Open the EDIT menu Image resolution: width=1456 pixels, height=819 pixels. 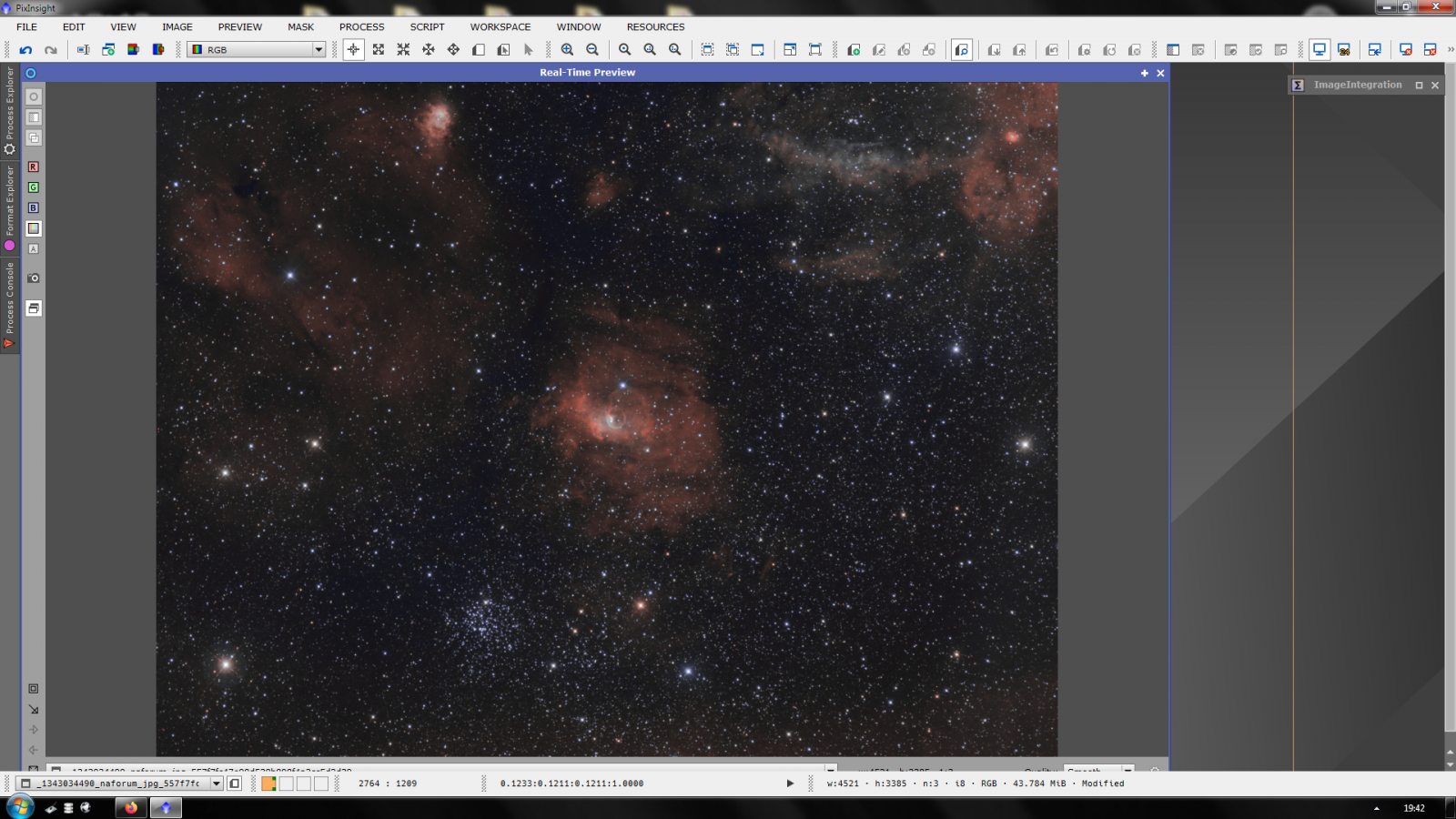click(74, 27)
